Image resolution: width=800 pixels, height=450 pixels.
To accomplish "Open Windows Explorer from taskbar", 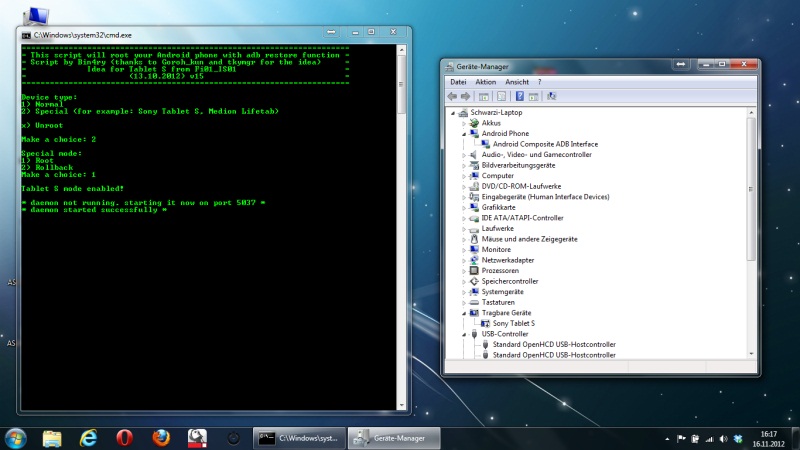I will pyautogui.click(x=52, y=439).
